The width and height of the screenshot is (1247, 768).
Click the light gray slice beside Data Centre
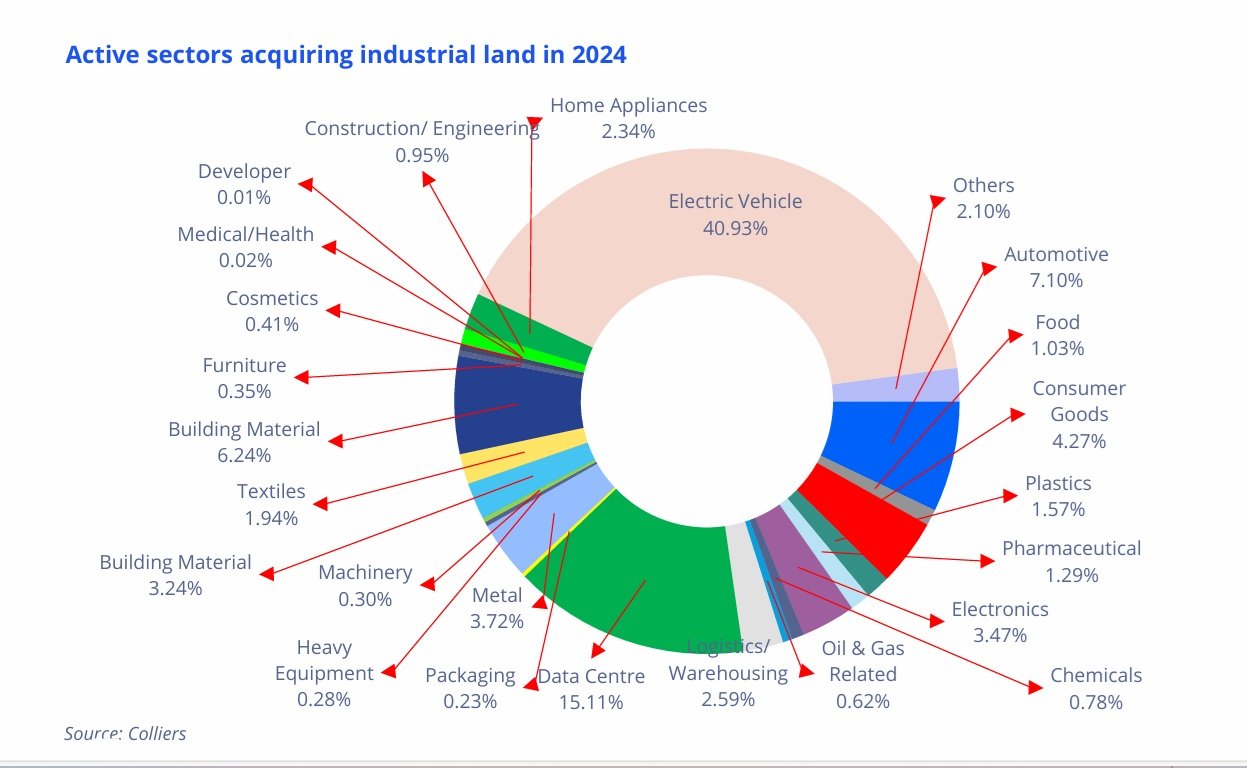tap(752, 590)
